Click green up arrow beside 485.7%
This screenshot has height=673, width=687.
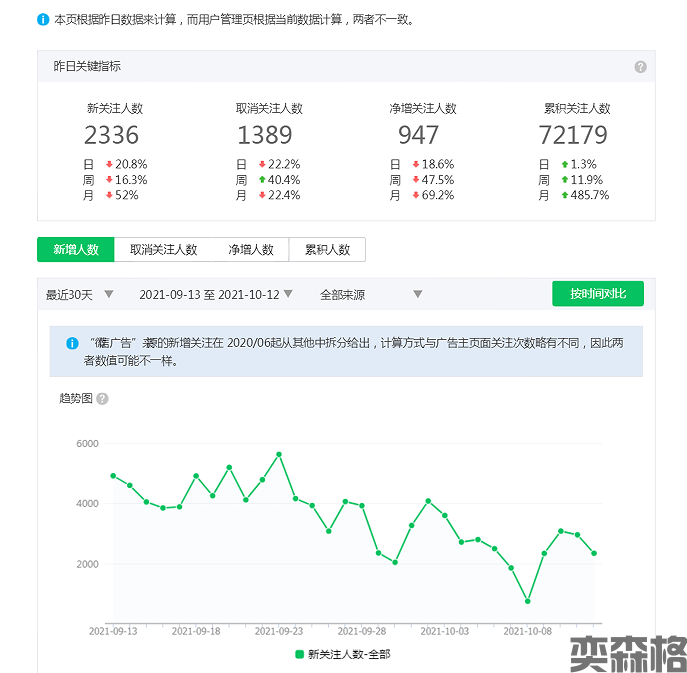(x=565, y=196)
